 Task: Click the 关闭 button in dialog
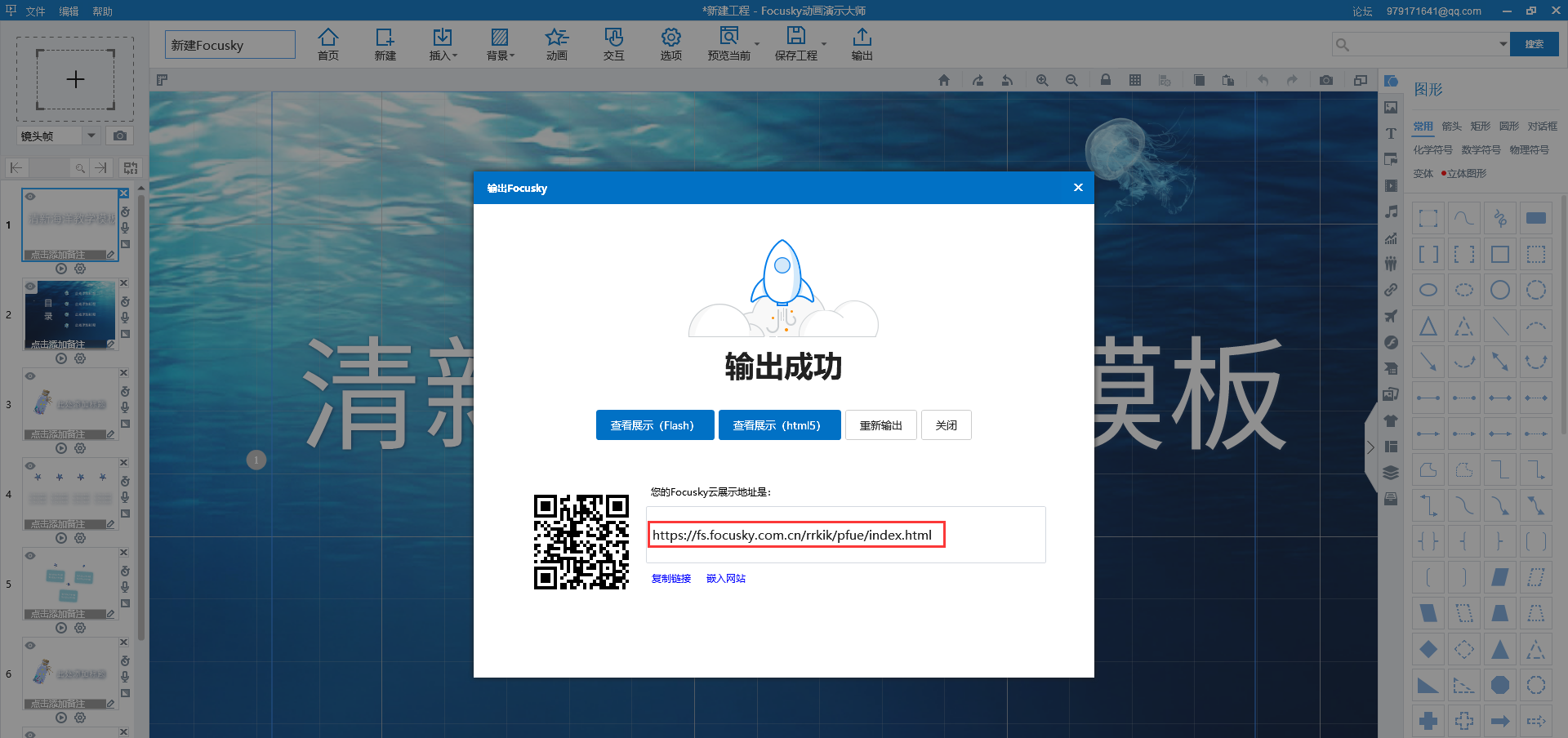947,425
